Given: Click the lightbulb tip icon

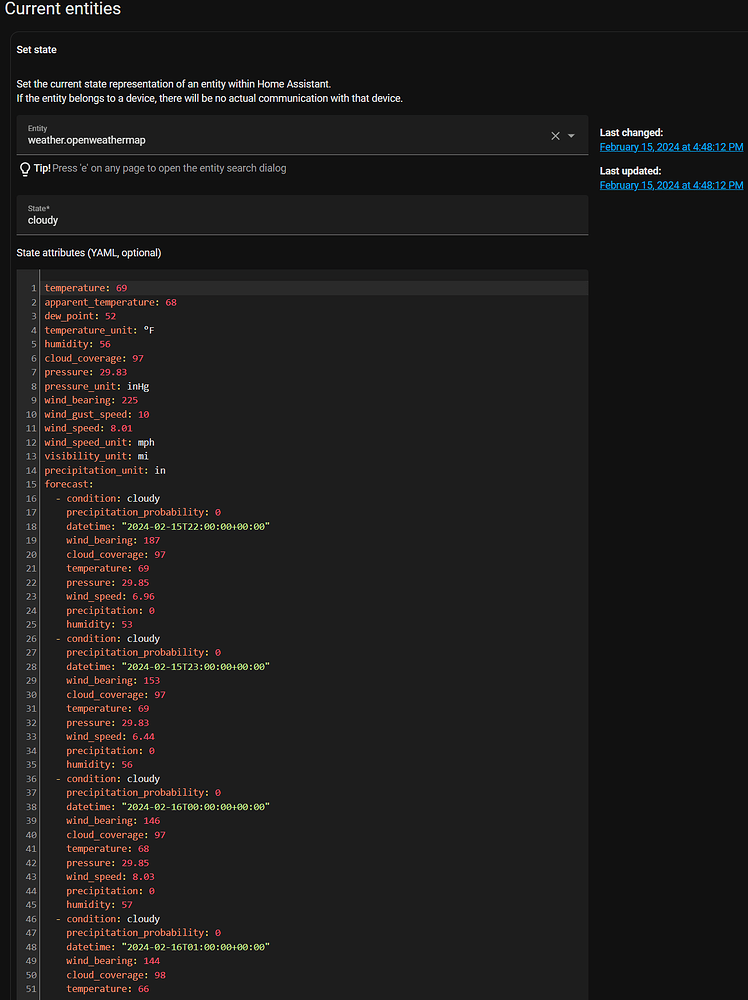Looking at the screenshot, I should click(x=25, y=169).
